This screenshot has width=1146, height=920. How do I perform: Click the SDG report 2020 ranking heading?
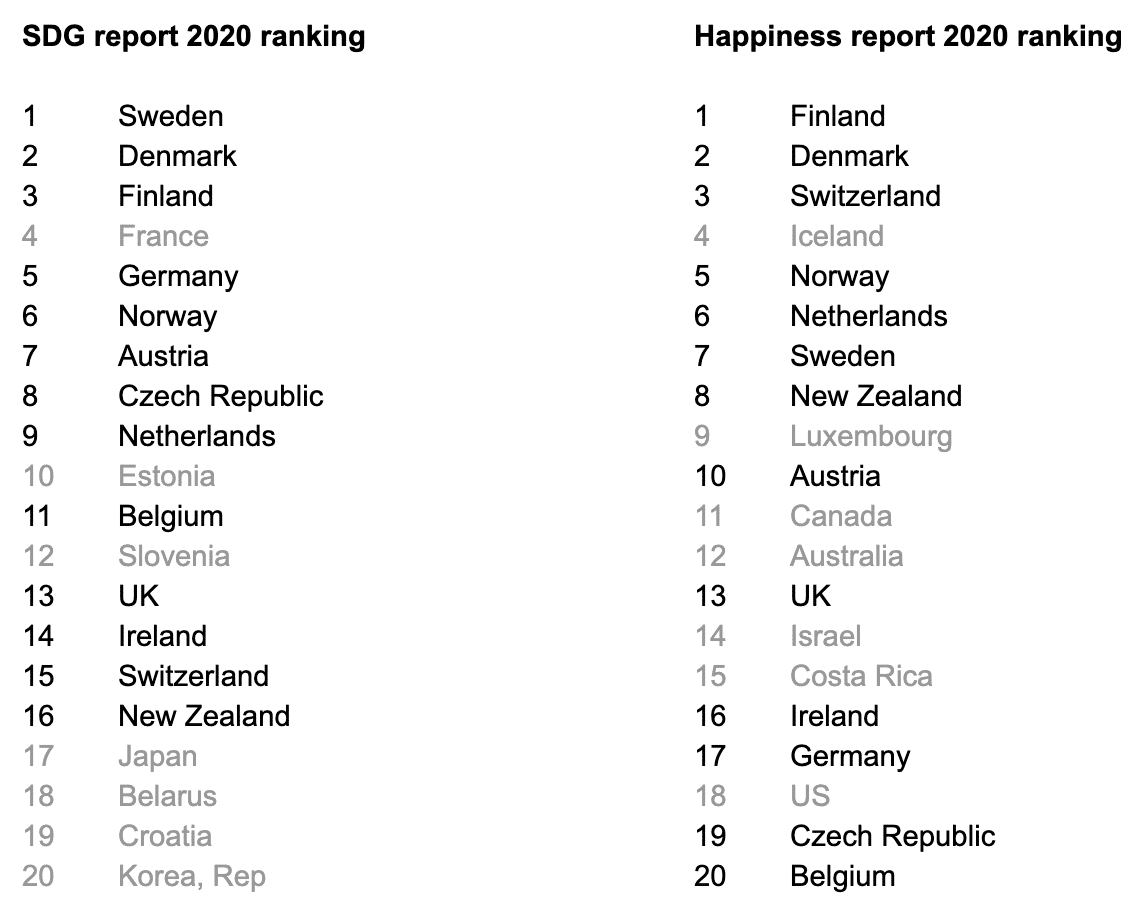(x=194, y=37)
